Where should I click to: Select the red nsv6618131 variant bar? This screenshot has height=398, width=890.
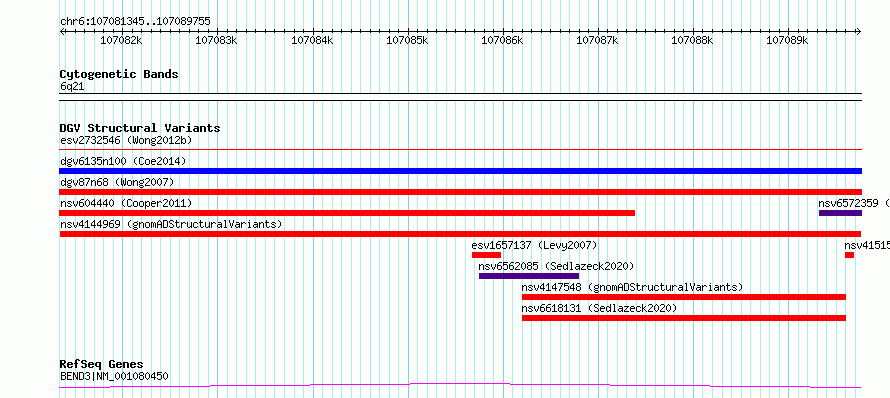coord(684,318)
